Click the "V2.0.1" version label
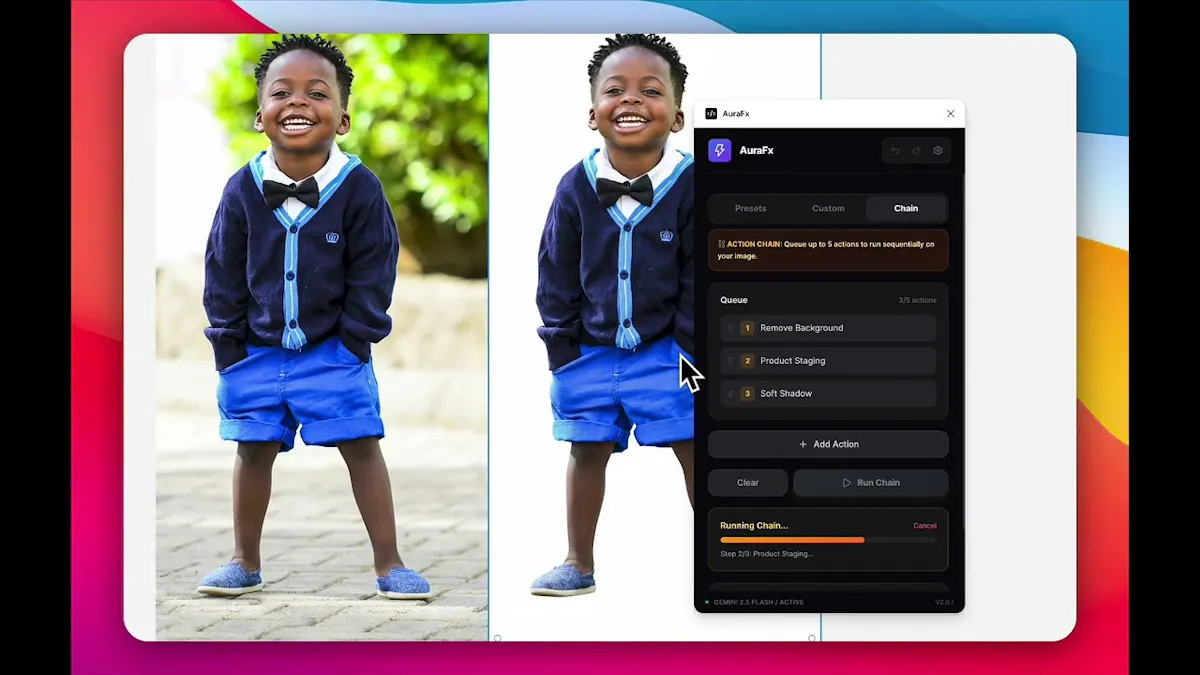The height and width of the screenshot is (675, 1200). click(945, 602)
